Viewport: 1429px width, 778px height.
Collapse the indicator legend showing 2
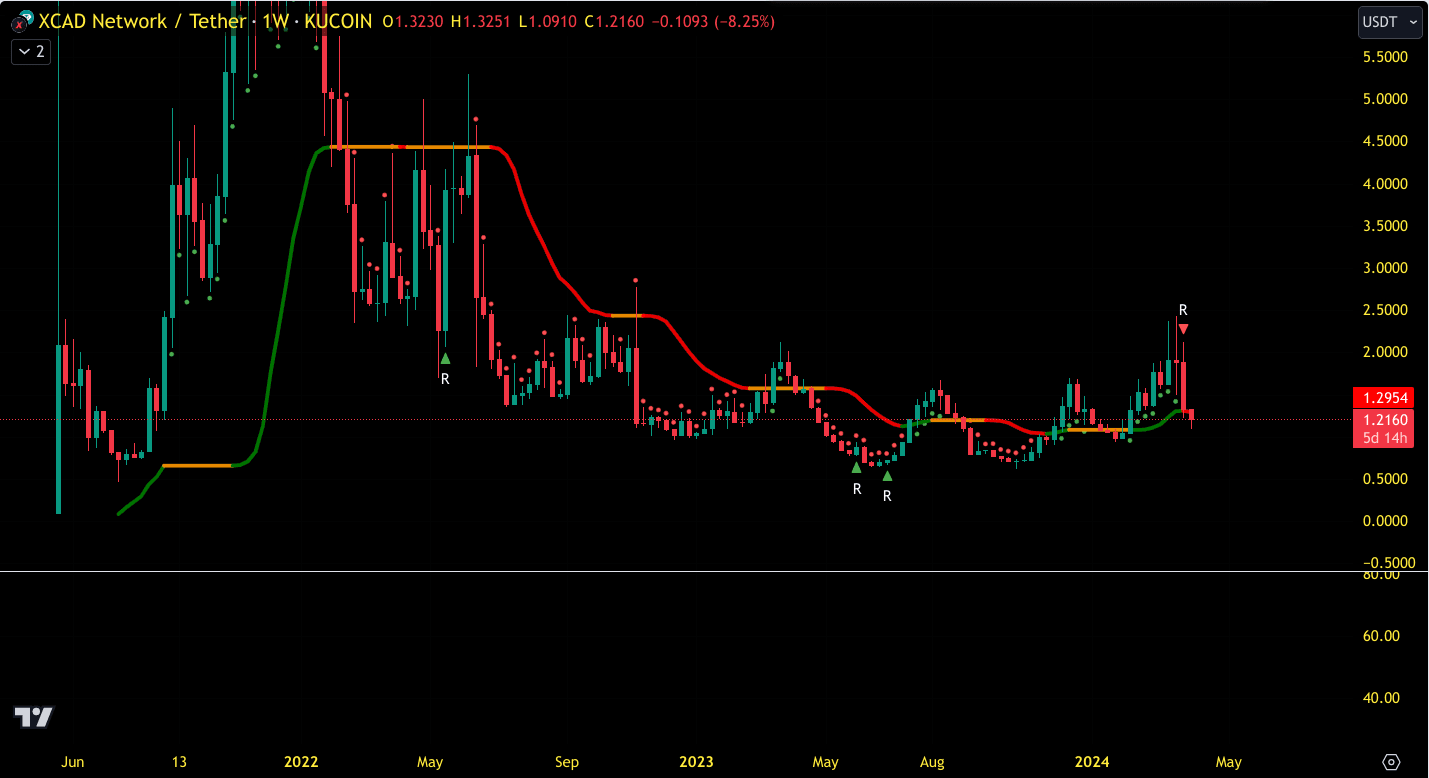29,52
